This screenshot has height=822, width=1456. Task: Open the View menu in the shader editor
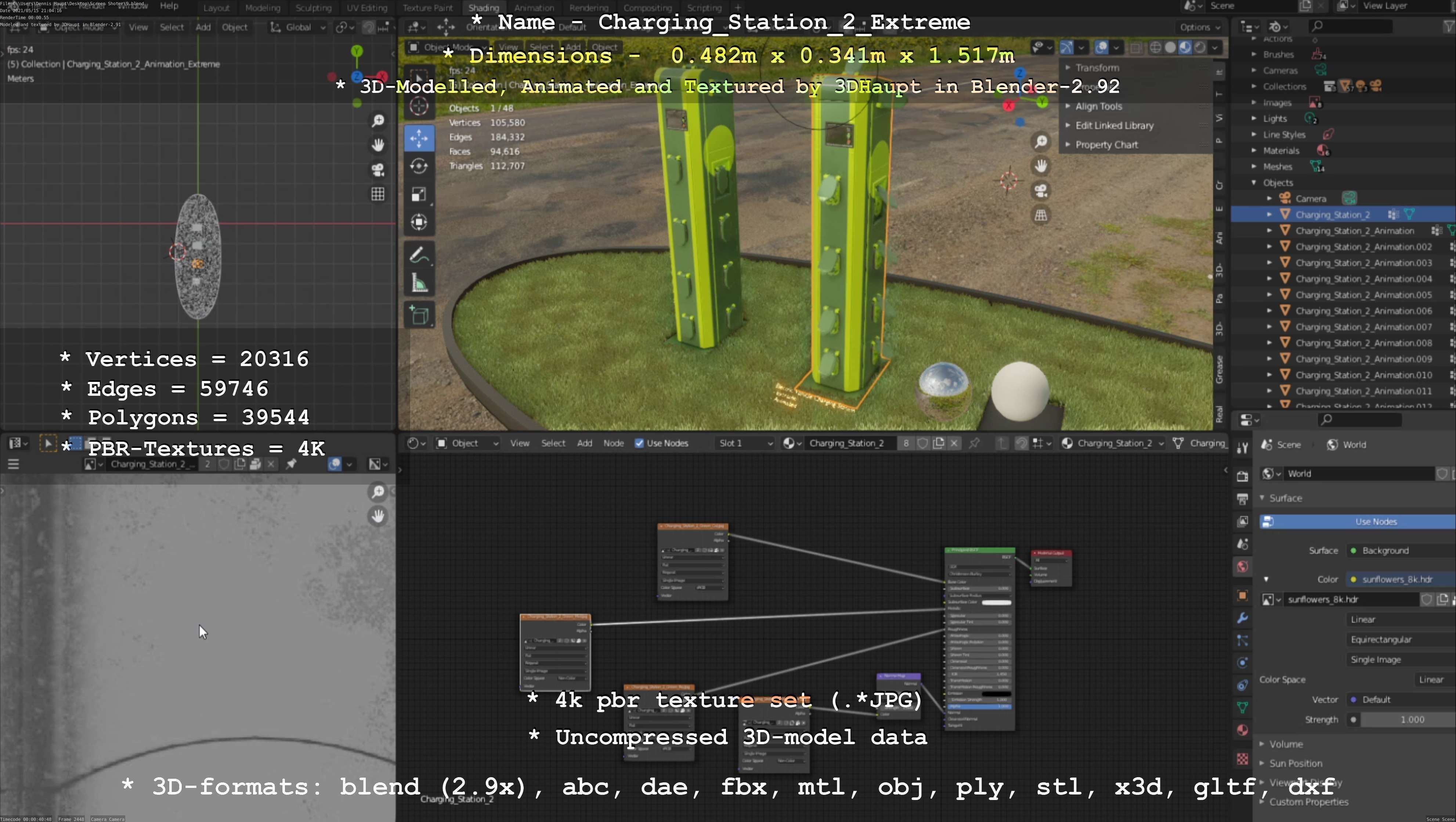(x=520, y=443)
